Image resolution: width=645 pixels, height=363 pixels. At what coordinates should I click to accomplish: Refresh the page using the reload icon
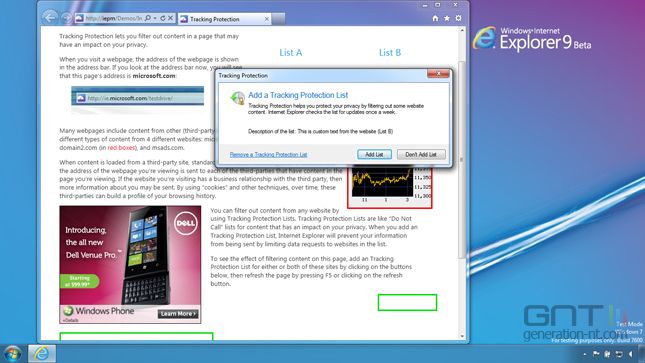click(162, 19)
